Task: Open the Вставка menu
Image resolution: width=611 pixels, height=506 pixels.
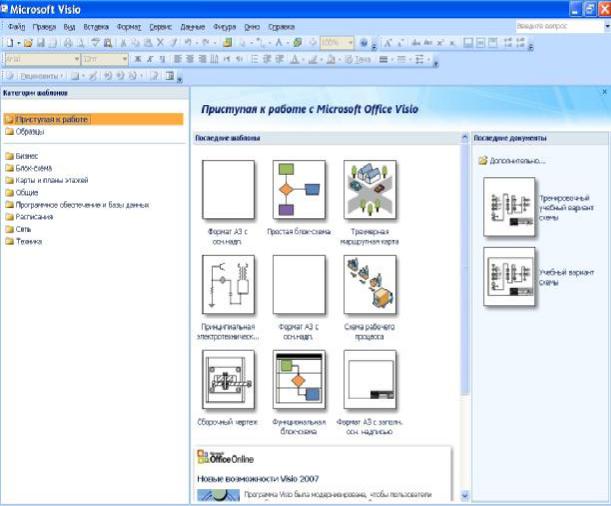Action: coord(96,27)
